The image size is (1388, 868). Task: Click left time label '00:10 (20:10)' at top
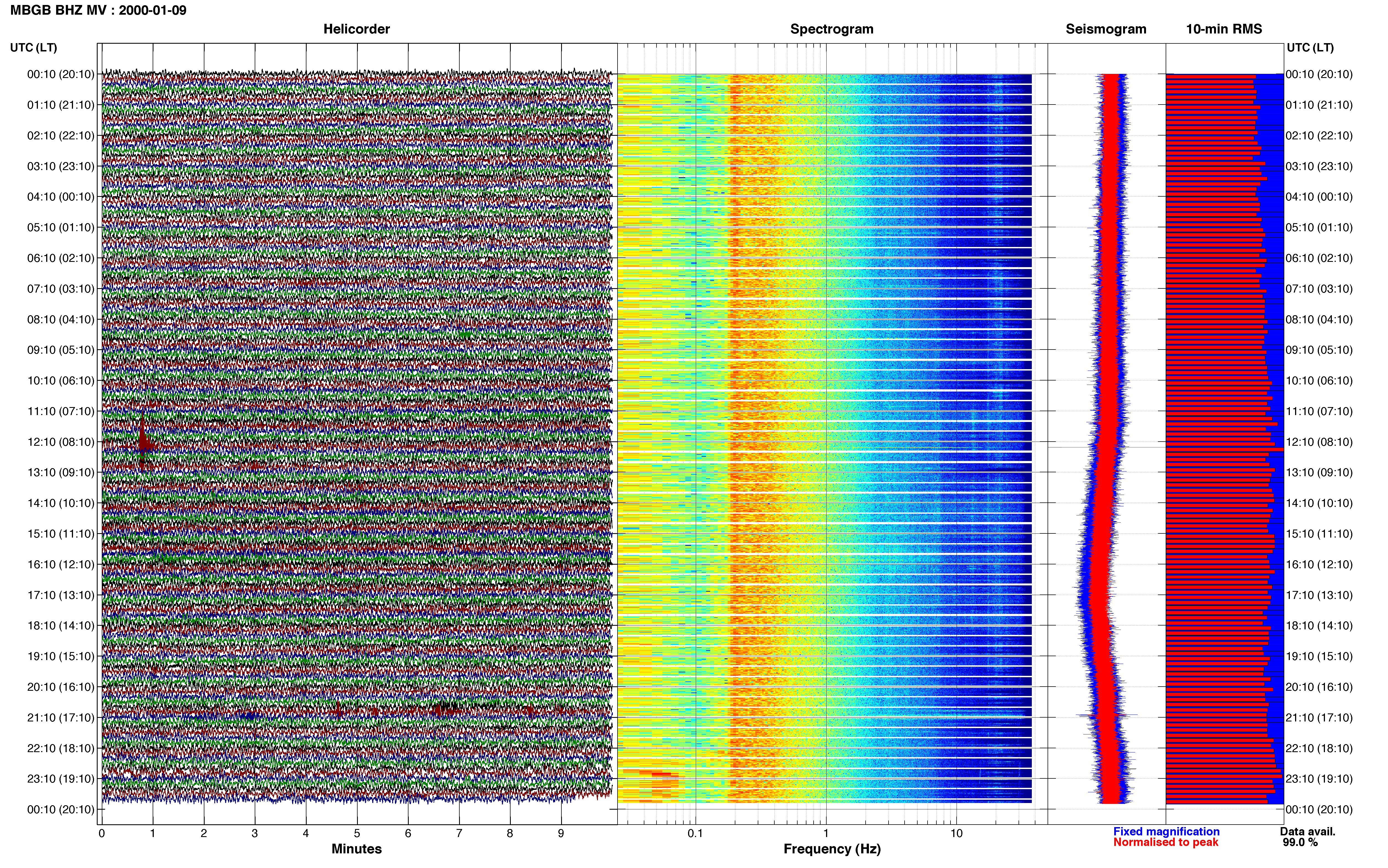click(61, 74)
